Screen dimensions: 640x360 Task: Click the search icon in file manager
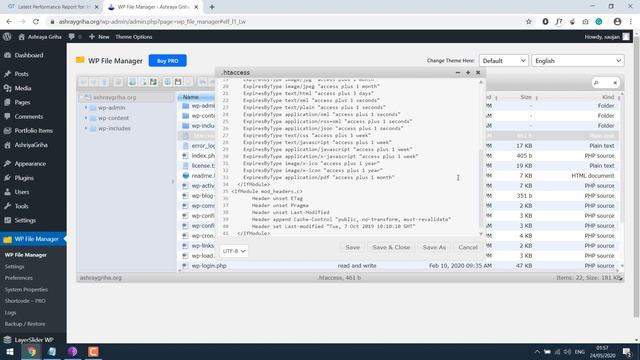pyautogui.click(x=596, y=83)
